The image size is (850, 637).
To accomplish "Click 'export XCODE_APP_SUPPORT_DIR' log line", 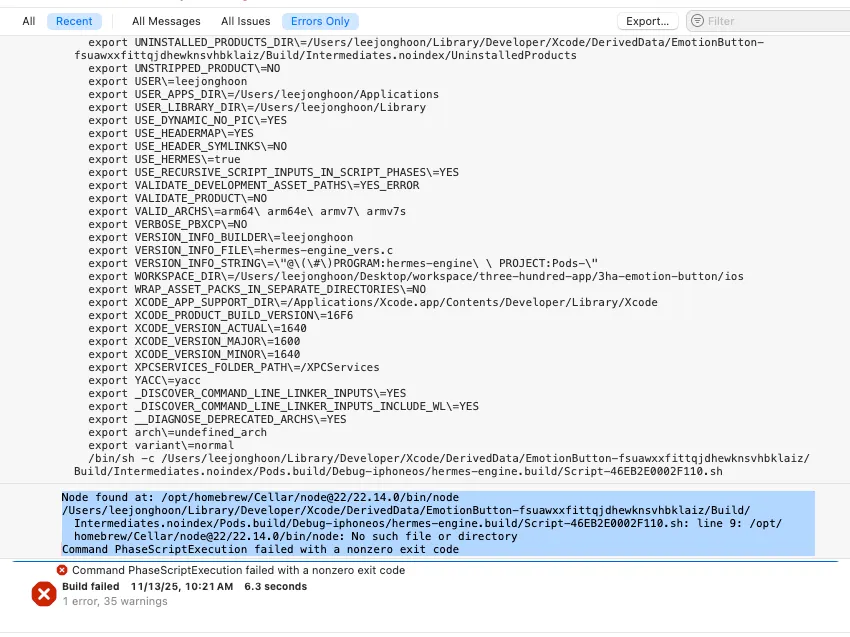I will 373,303.
